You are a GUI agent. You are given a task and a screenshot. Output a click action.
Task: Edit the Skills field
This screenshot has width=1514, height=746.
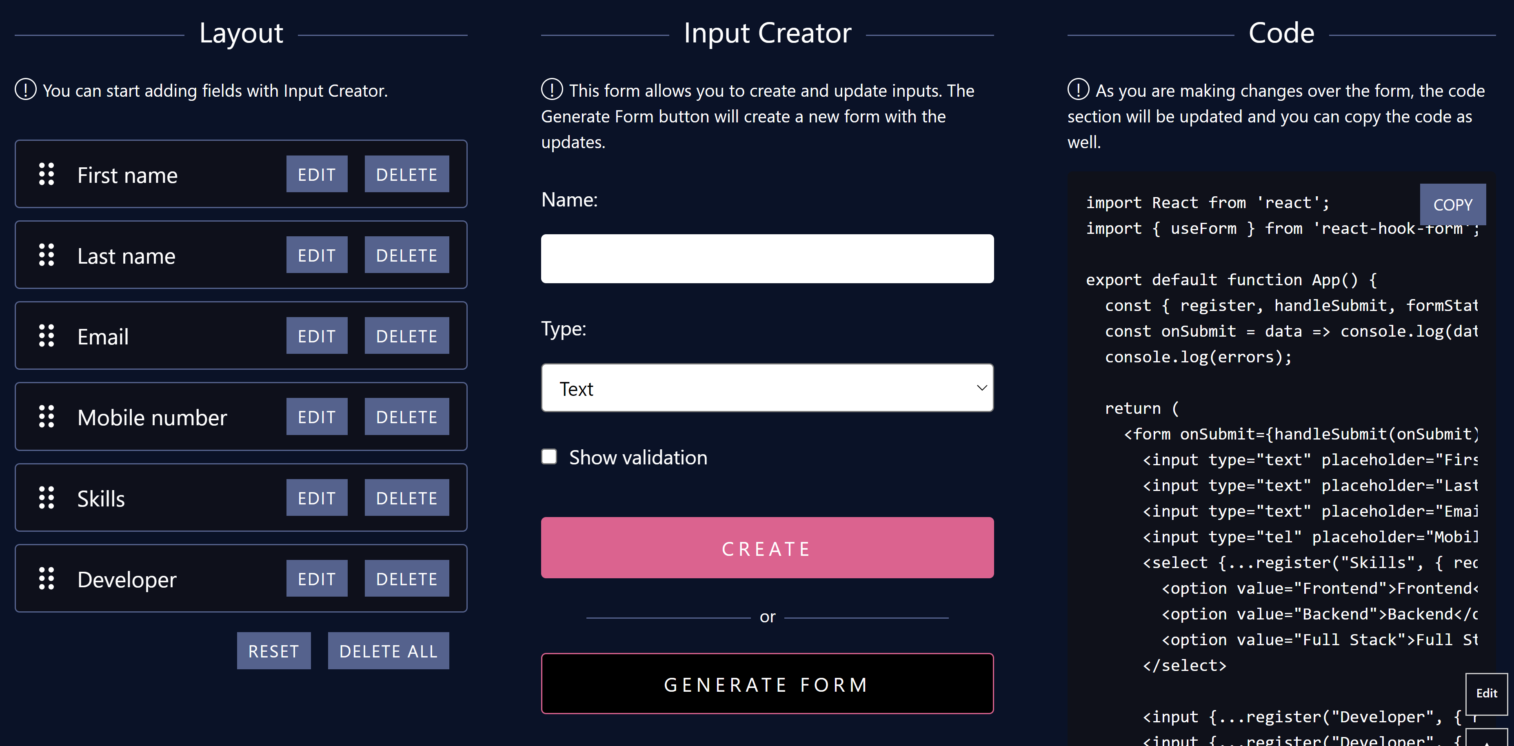317,498
